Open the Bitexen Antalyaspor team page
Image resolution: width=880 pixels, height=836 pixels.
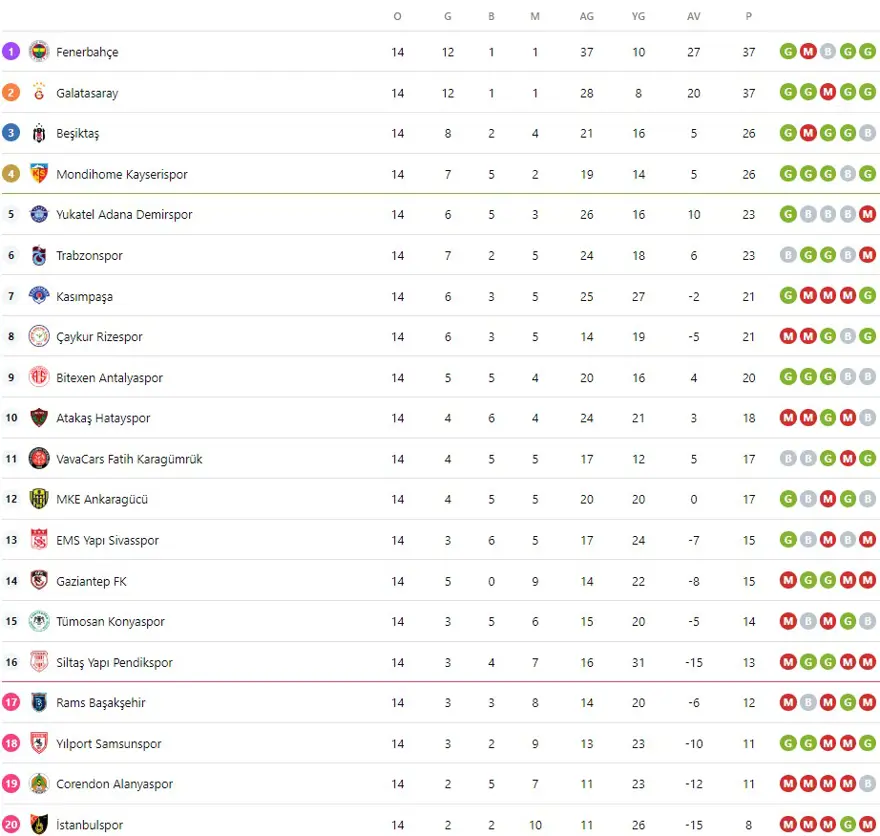(109, 378)
